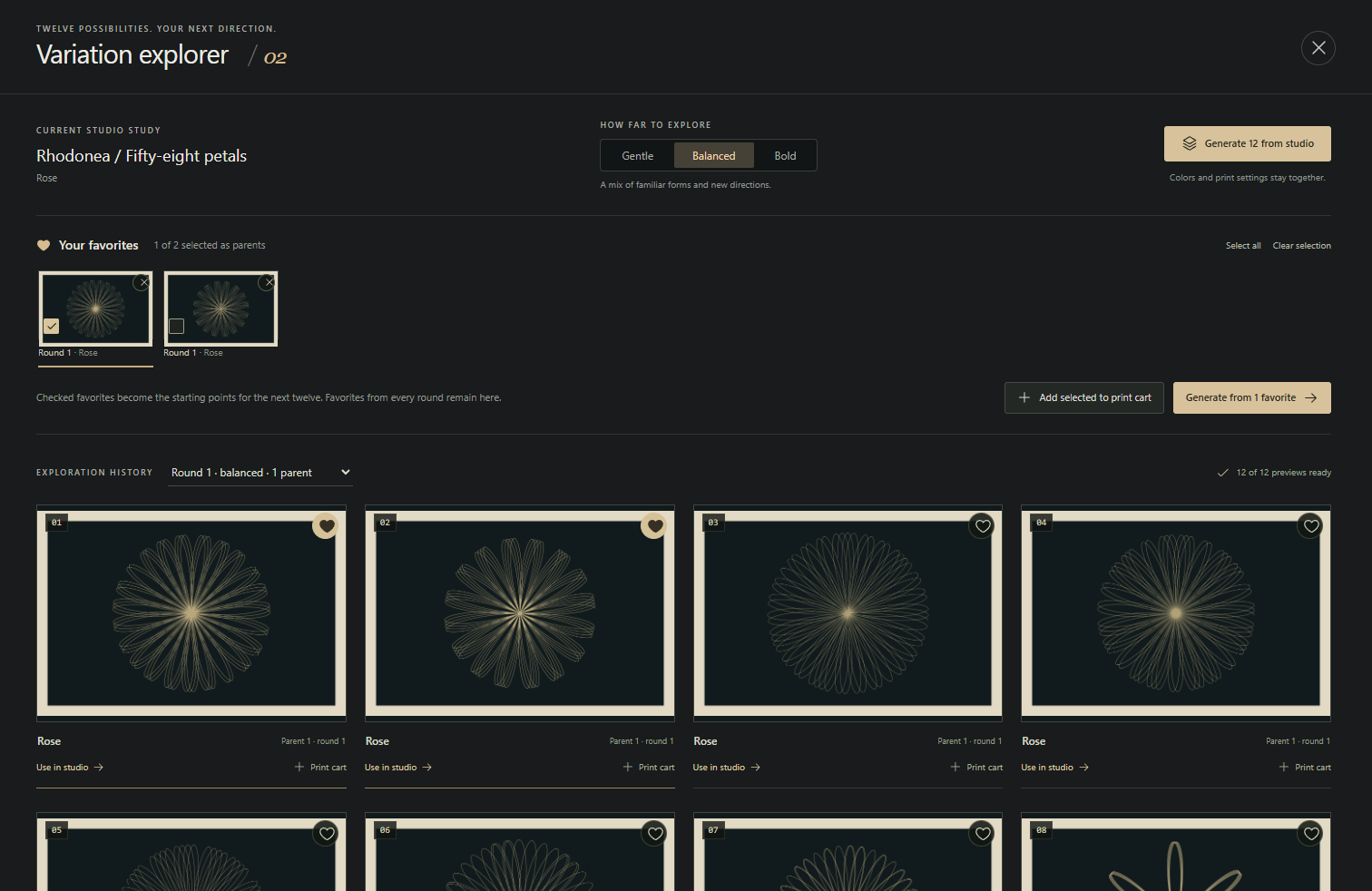Select the second favorite thumbnail image
1372x891 pixels.
tap(220, 308)
